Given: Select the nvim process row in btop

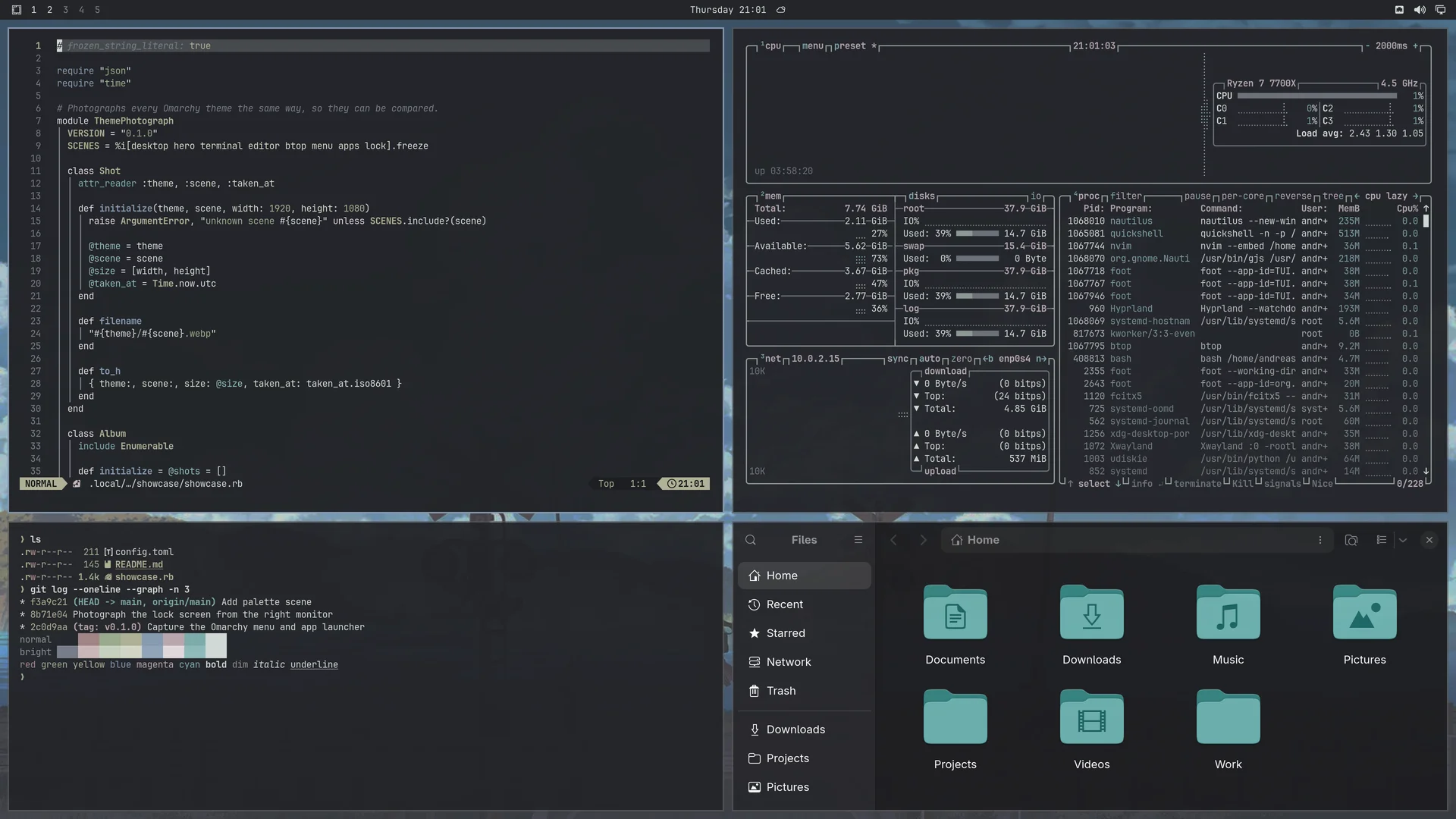Looking at the screenshot, I should click(x=1243, y=246).
